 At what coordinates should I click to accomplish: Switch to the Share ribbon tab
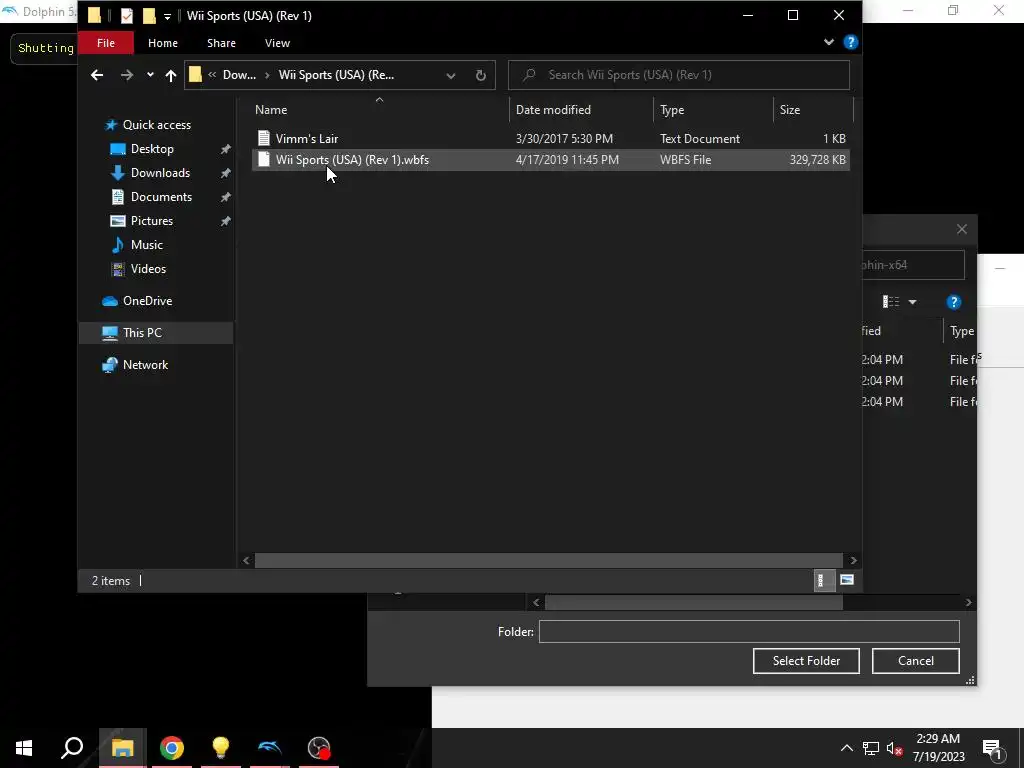point(221,43)
